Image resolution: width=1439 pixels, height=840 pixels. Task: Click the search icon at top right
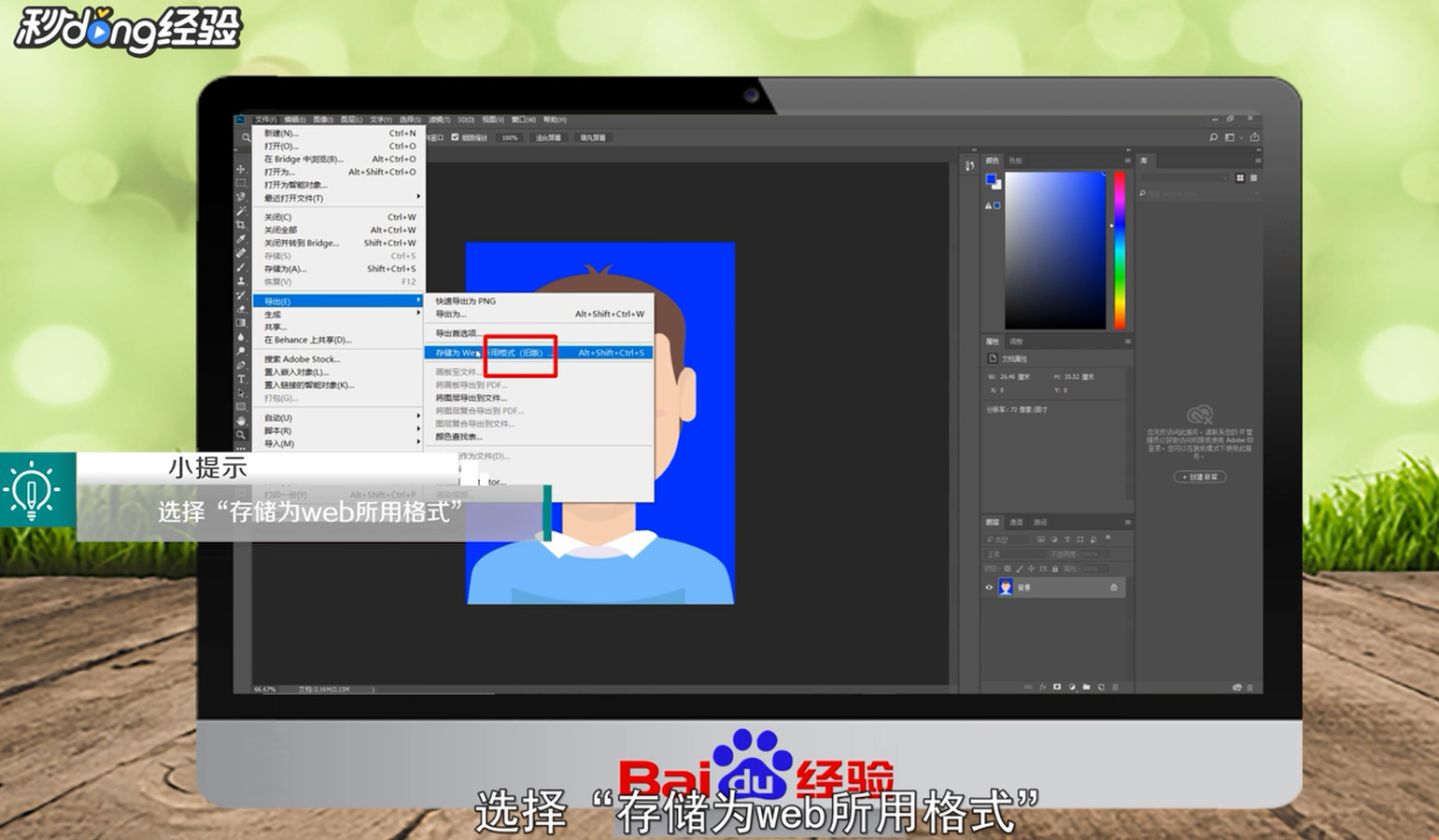pos(1213,137)
